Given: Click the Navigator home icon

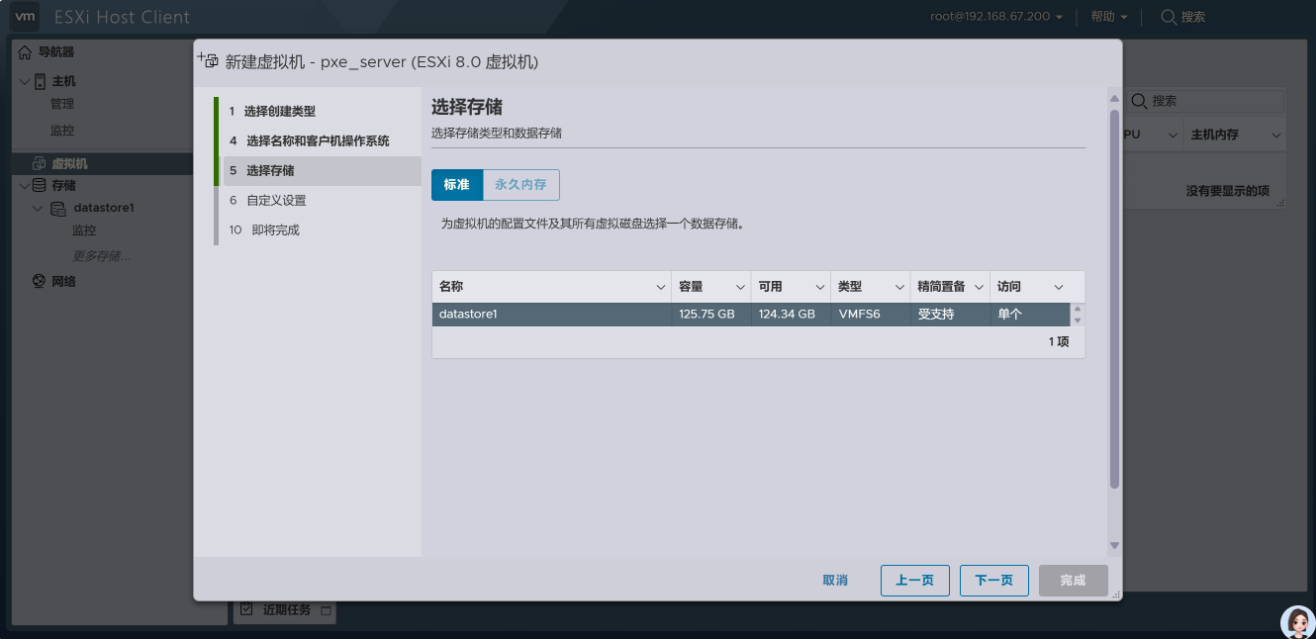Looking at the screenshot, I should (x=26, y=52).
